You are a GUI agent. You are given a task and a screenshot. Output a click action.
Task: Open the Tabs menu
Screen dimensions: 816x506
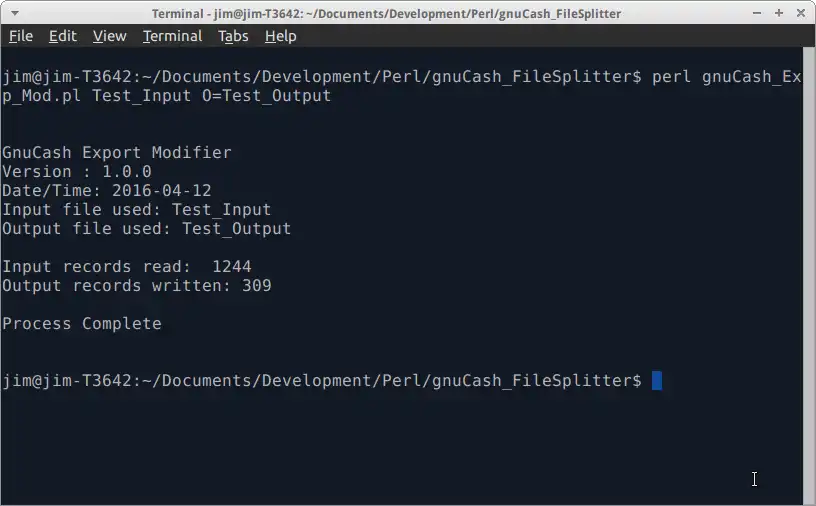coord(233,36)
